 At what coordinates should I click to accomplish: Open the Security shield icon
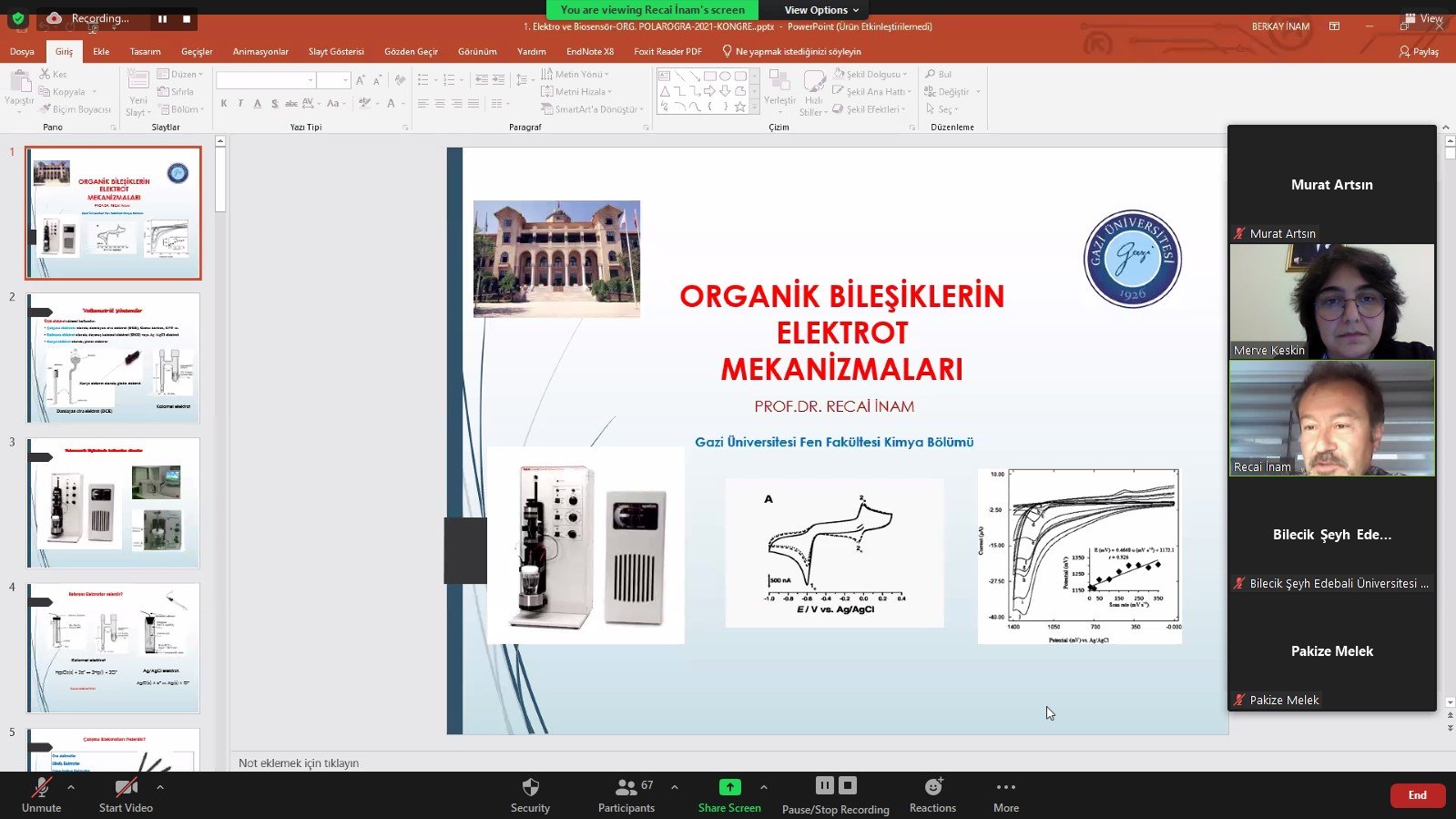(530, 788)
